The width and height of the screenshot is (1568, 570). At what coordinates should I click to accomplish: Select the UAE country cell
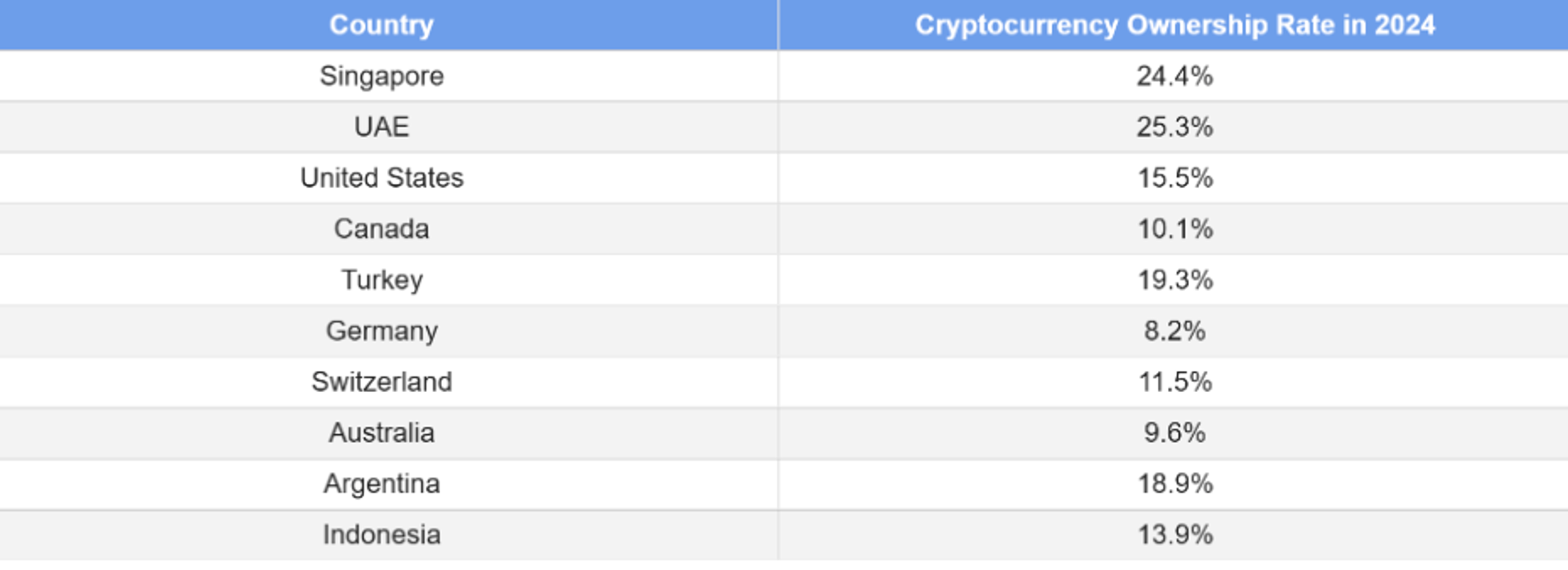click(x=381, y=127)
